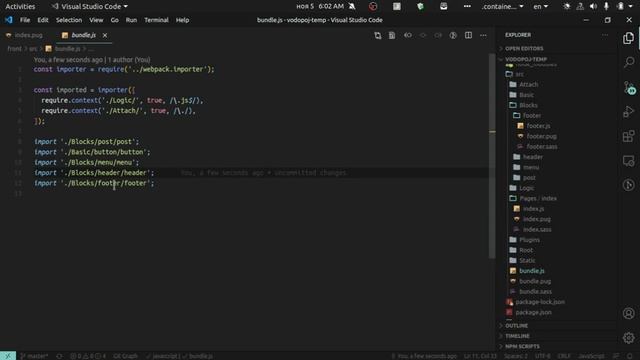Open the Explorer view in activity bar
The height and width of the screenshot is (360, 640).
coord(629,38)
